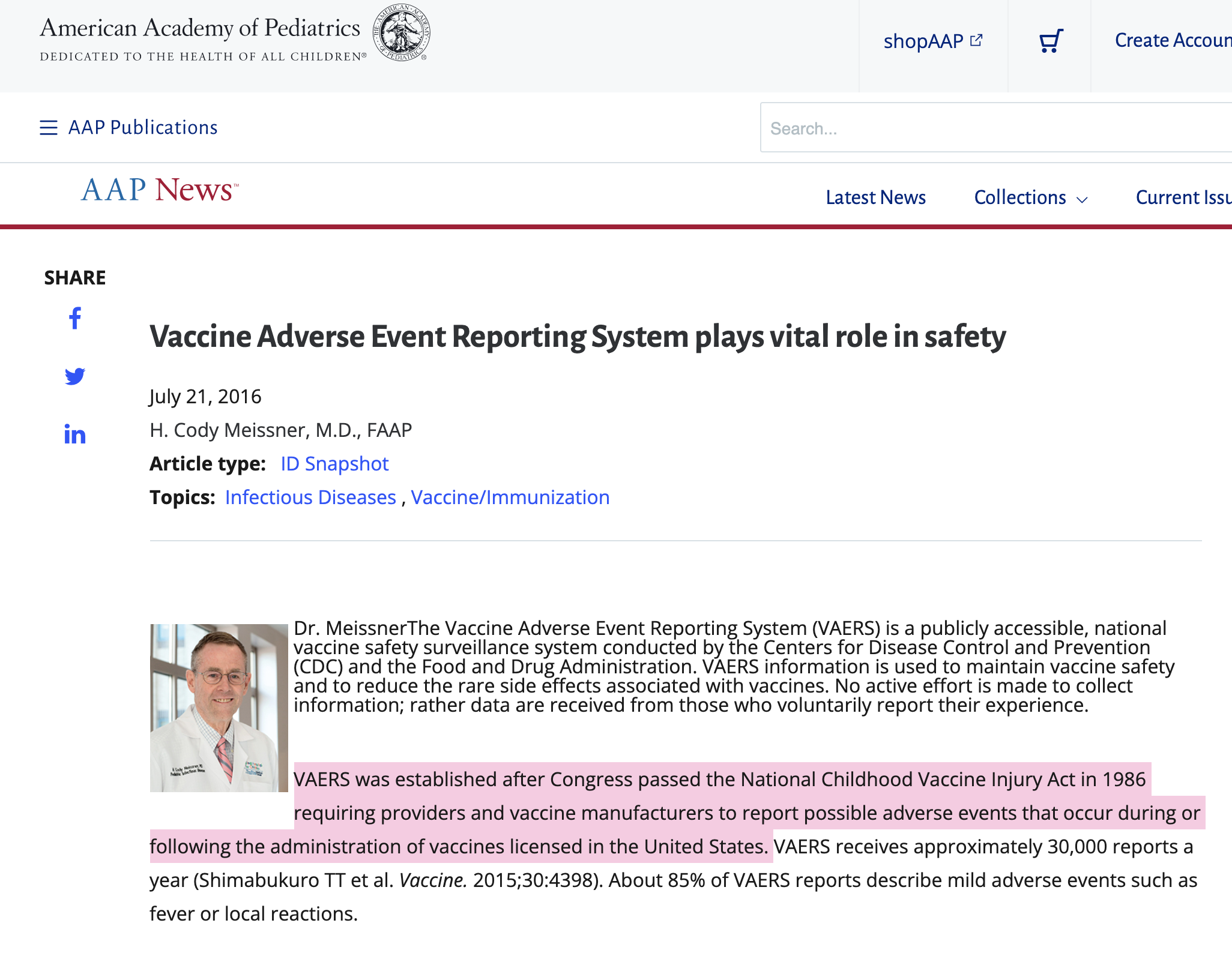The width and height of the screenshot is (1232, 953).
Task: Open the AAP Publications menu
Action: click(143, 128)
